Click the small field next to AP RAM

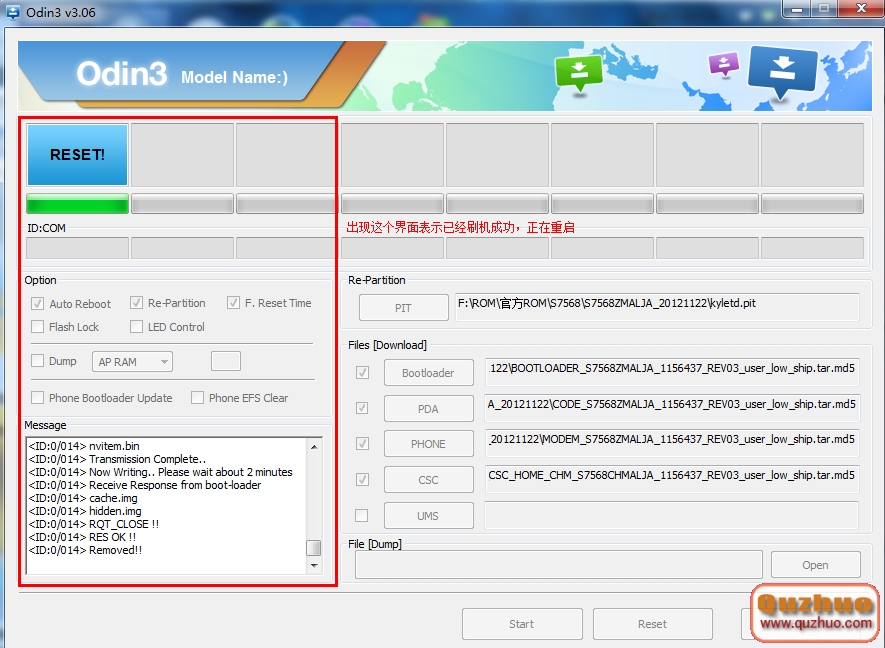pos(226,361)
